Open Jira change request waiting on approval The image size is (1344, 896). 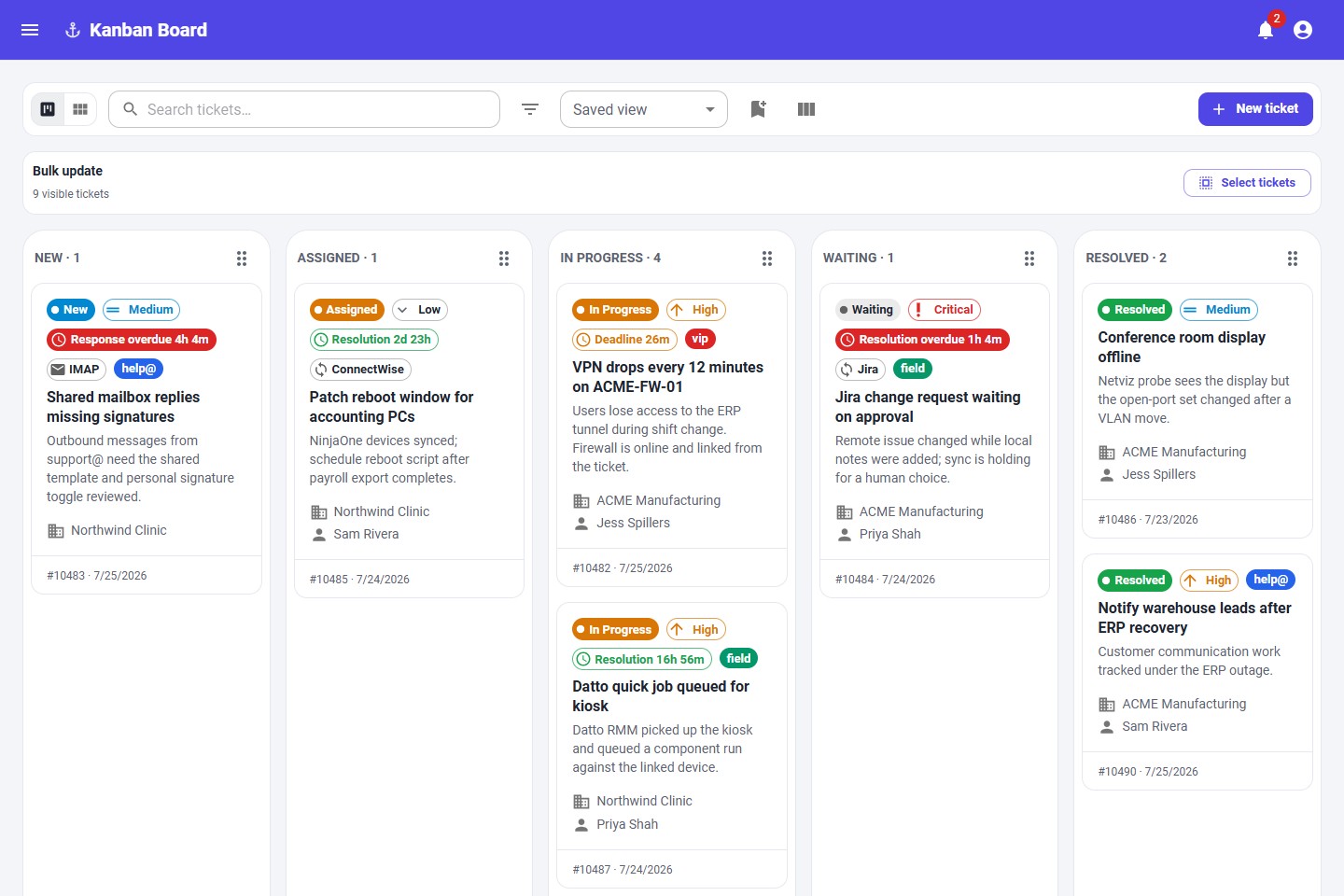[928, 407]
